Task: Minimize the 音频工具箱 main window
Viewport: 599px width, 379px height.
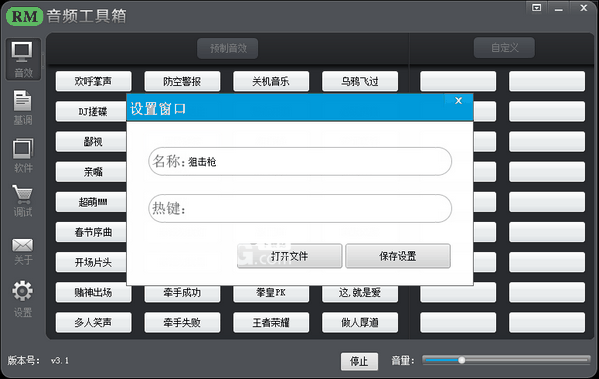Action: point(559,8)
